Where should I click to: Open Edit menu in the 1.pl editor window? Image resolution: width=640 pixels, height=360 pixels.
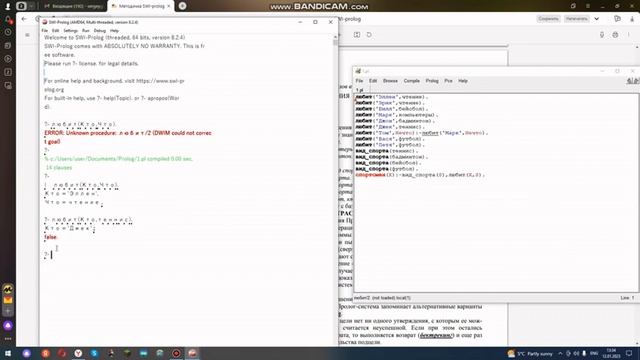click(x=373, y=81)
